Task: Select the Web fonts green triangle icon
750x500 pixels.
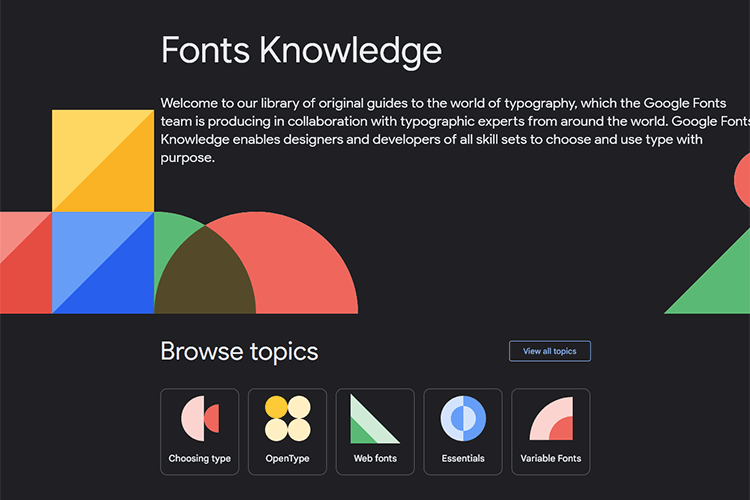Action: click(x=374, y=418)
